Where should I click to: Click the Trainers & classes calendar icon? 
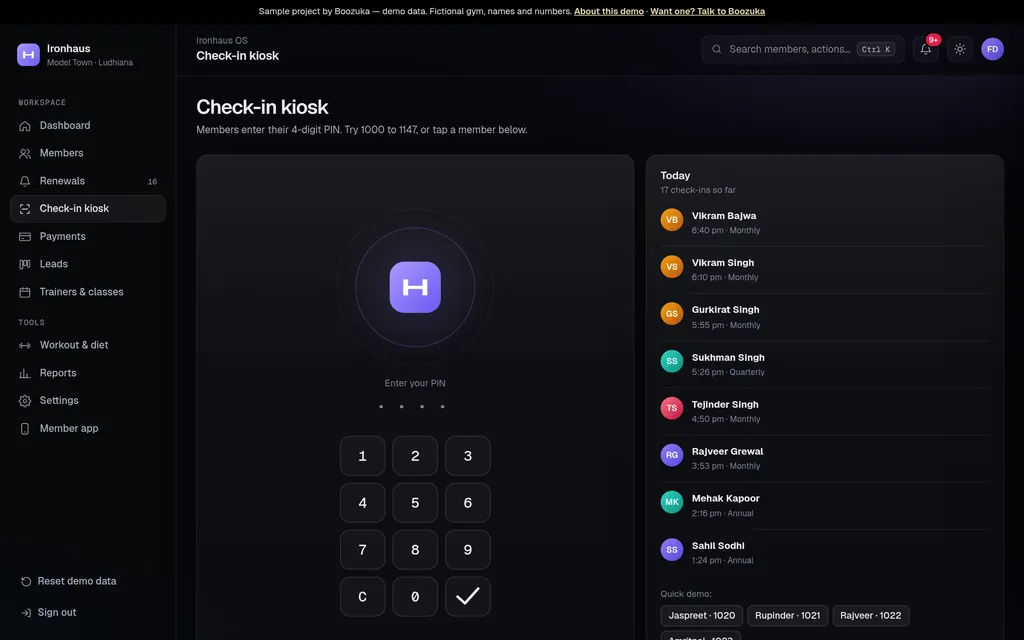pyautogui.click(x=25, y=293)
